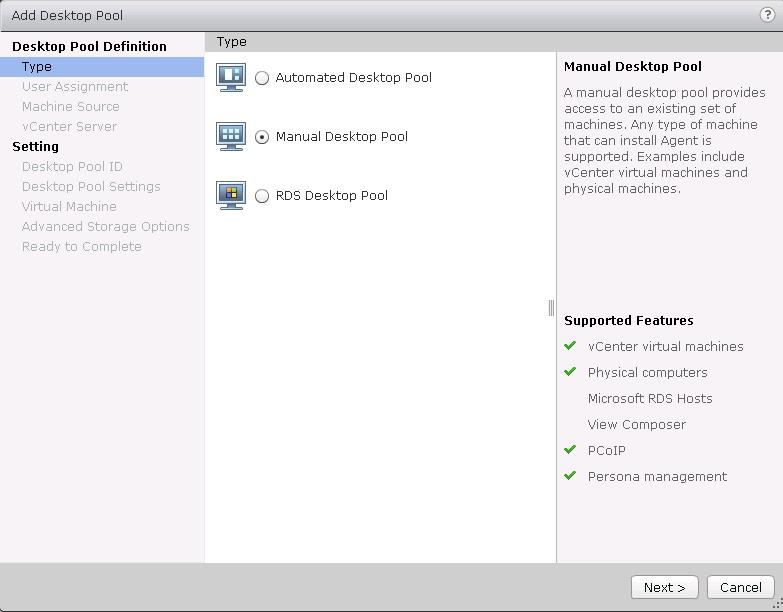Click the Manual Desktop Pool monitor icon
This screenshot has width=783, height=612.
click(x=231, y=136)
